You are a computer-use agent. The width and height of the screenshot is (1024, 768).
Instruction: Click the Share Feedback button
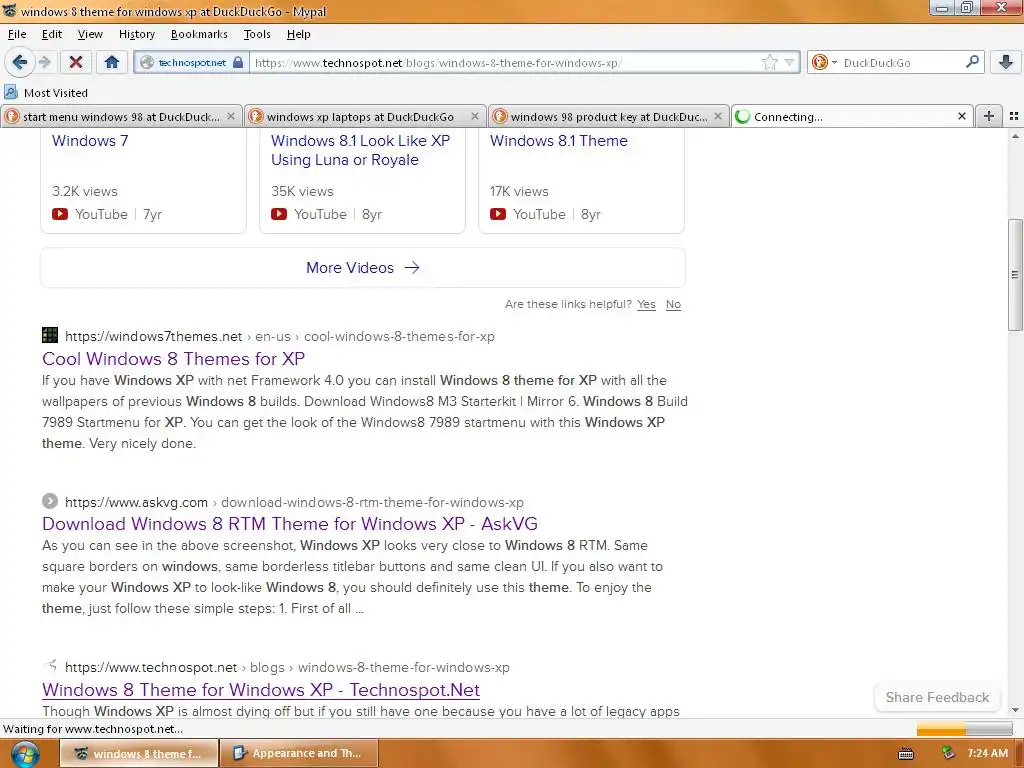[x=937, y=697]
